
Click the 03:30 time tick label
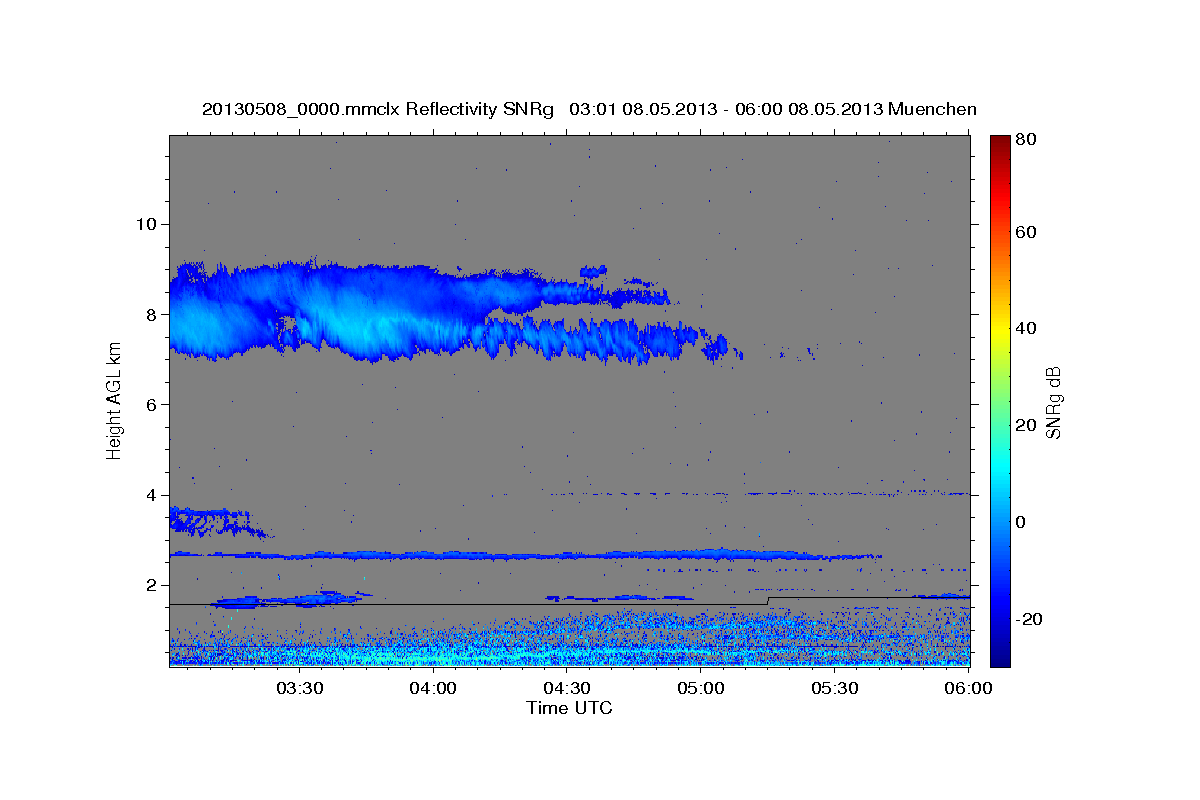click(x=299, y=688)
